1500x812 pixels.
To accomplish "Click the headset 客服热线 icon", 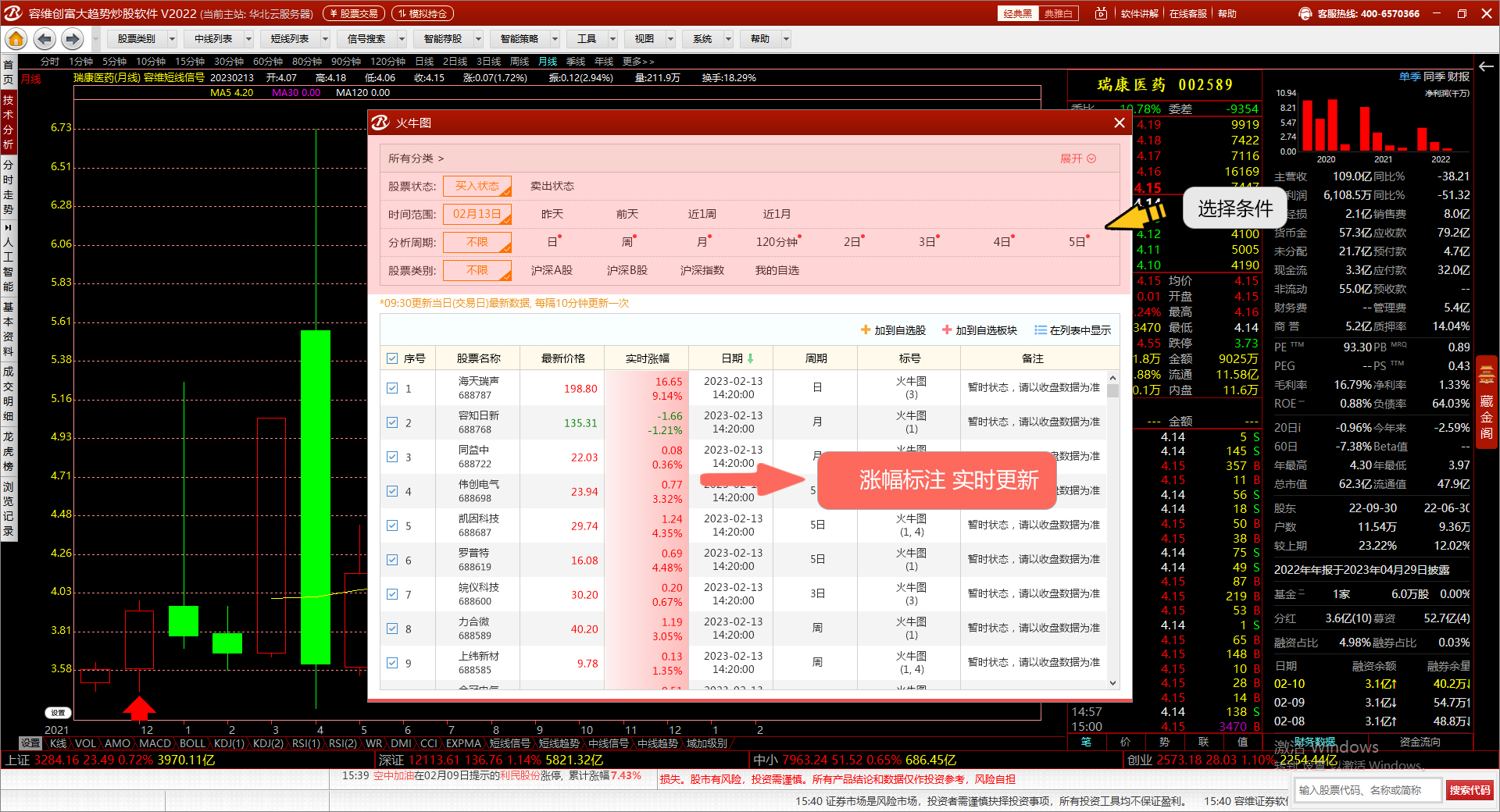I will 1305,13.
